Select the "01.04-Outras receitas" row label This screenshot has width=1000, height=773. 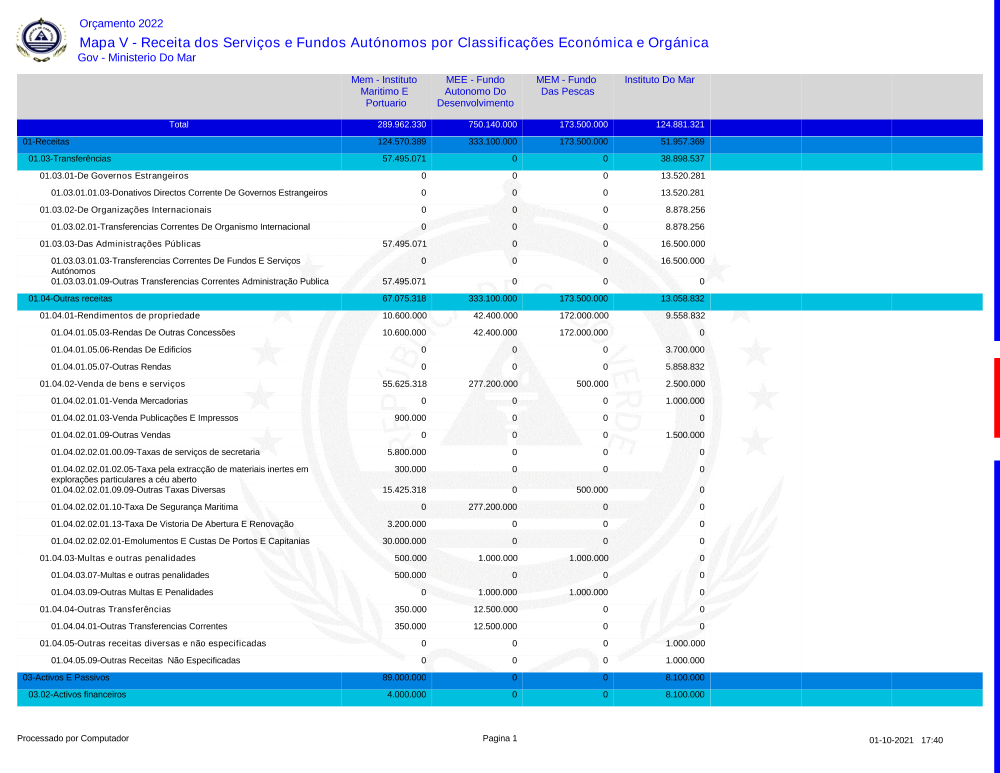(x=70, y=298)
